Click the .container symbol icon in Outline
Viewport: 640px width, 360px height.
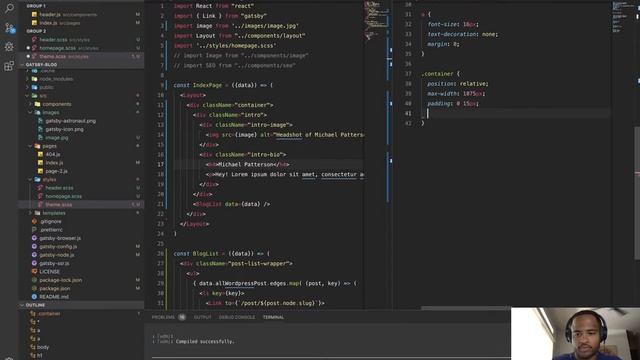(33, 313)
